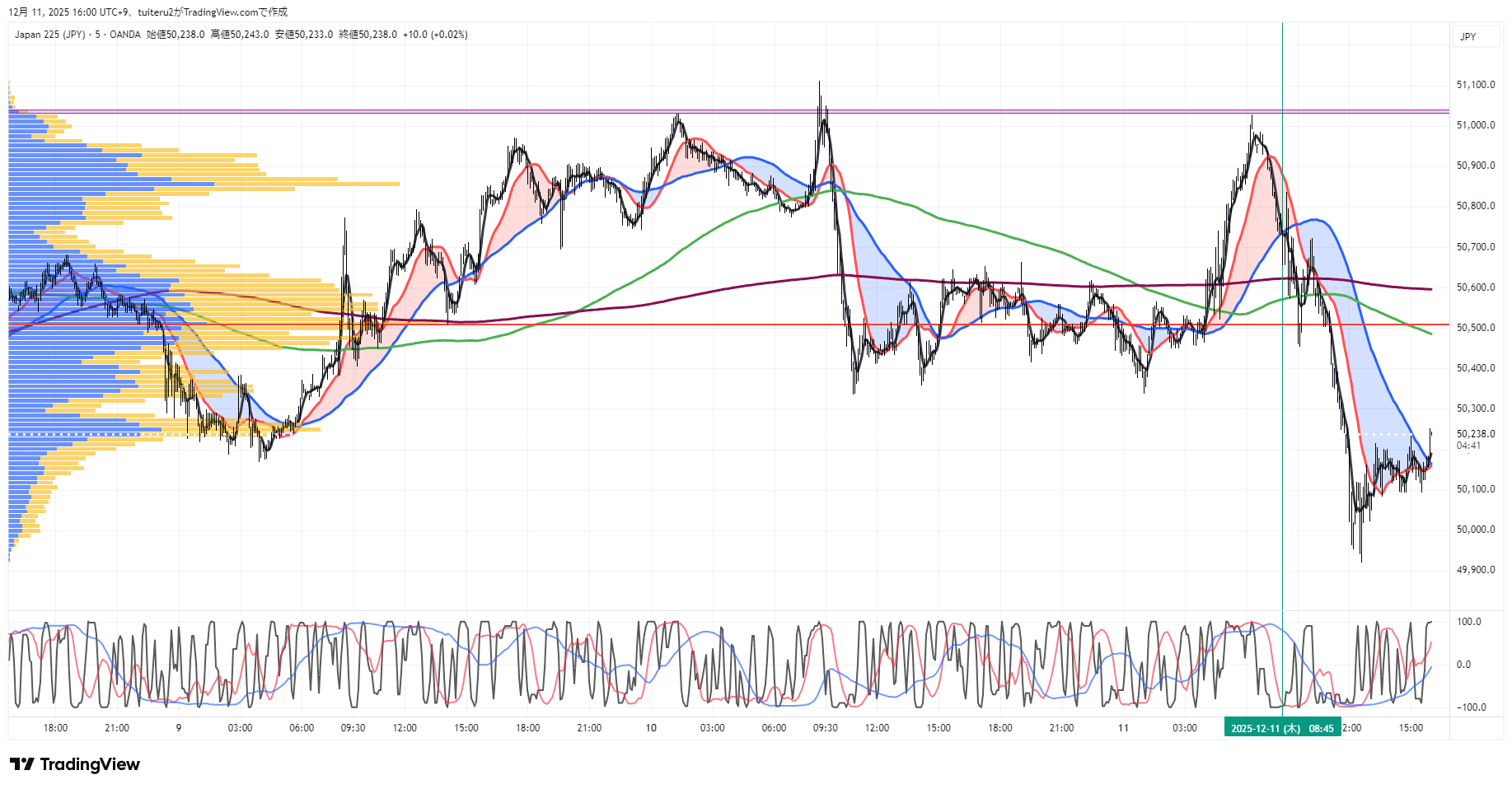The image size is (1512, 789).
Task: Select the current price label 50,238.0
Action: tap(1475, 434)
